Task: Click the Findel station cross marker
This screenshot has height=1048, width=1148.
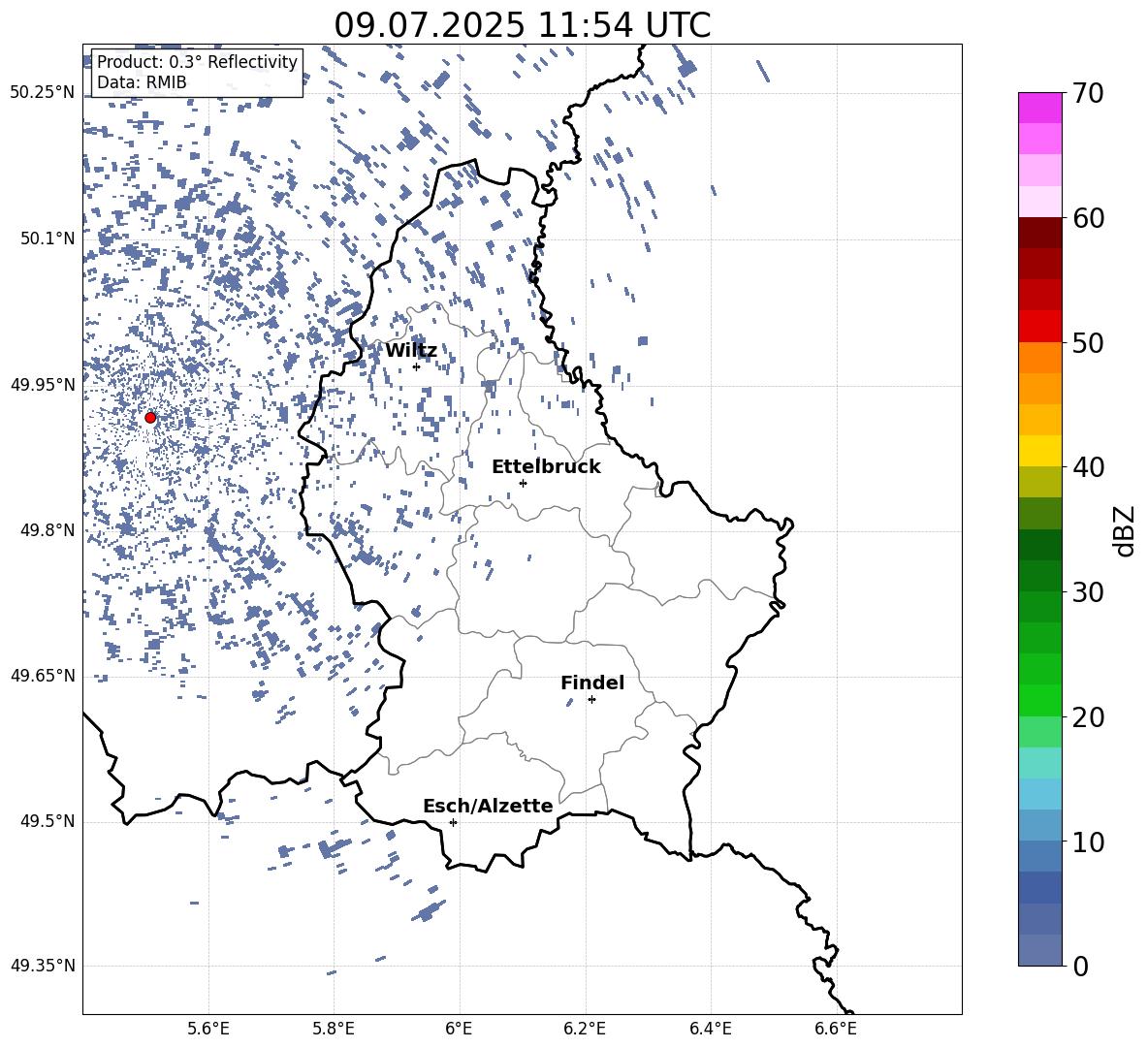Action: (591, 700)
